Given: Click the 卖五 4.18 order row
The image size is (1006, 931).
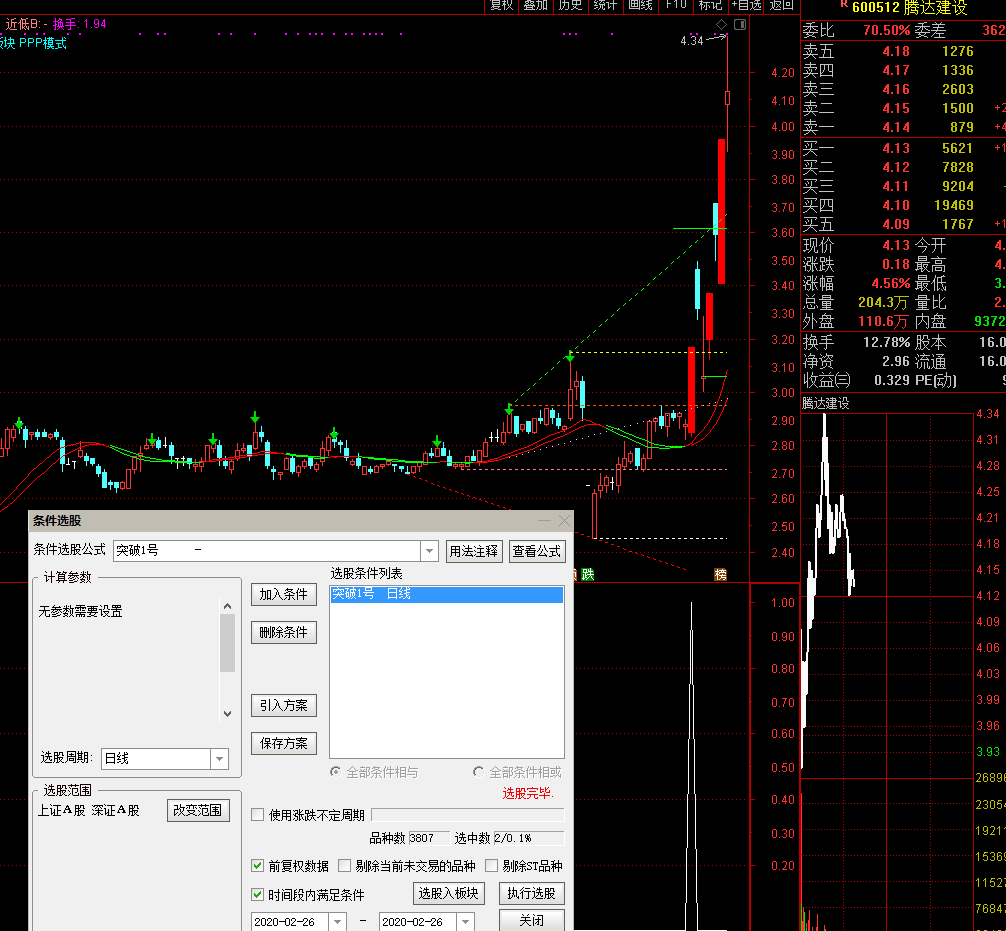Looking at the screenshot, I should [x=904, y=51].
